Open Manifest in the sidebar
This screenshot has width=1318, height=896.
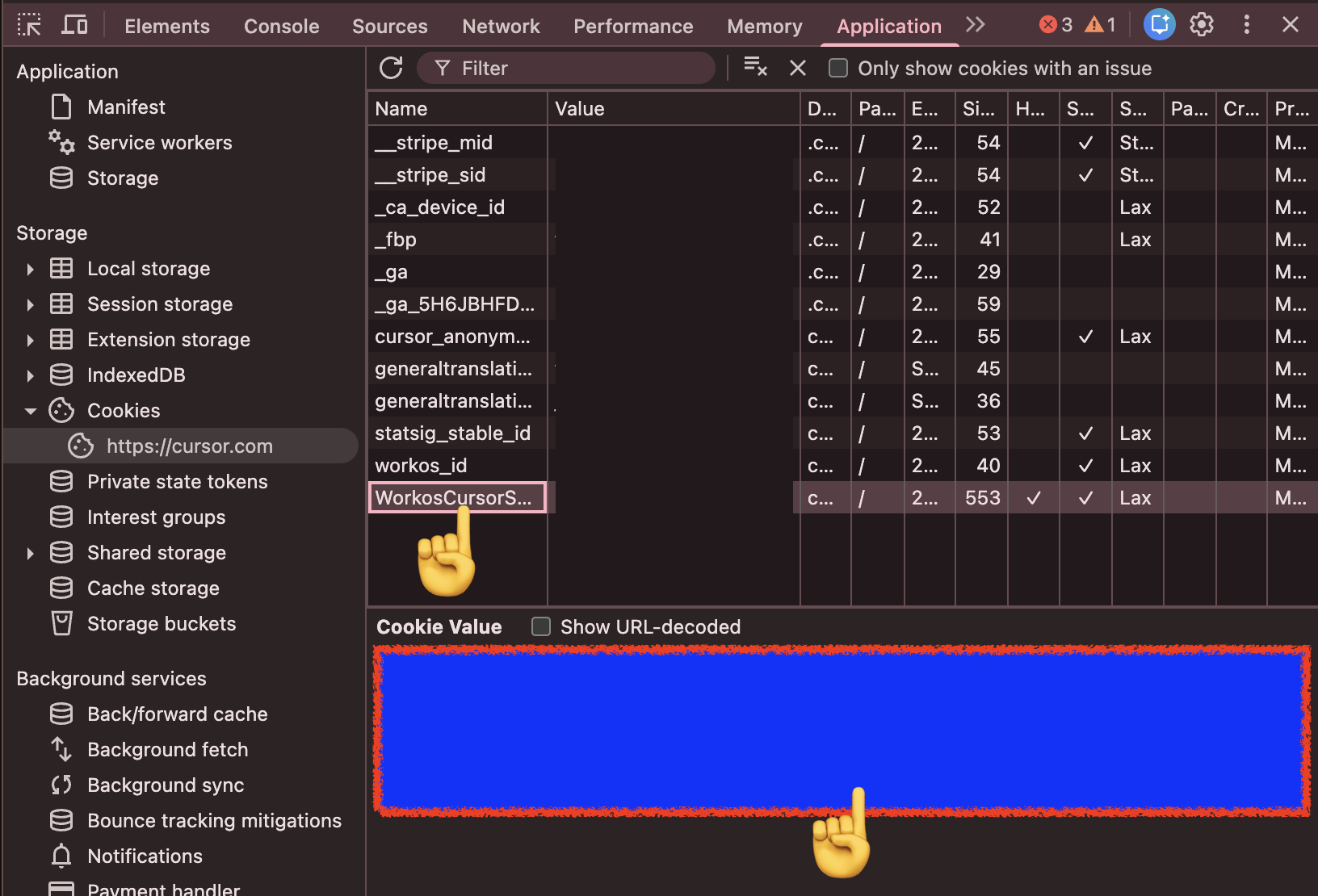pyautogui.click(x=126, y=107)
